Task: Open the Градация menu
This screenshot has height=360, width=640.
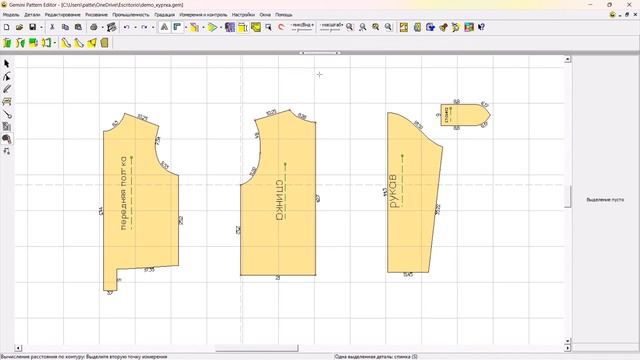Action: tap(164, 15)
